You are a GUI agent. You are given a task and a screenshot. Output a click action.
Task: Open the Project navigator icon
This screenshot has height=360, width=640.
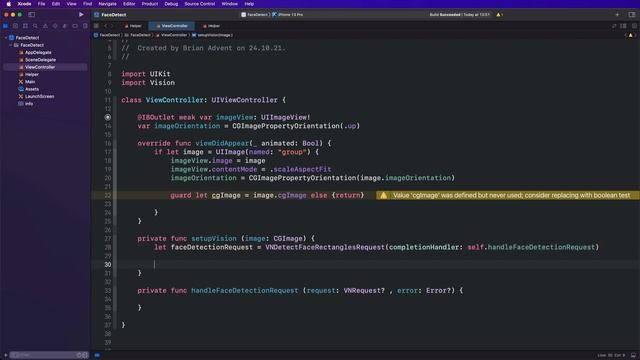point(6,26)
